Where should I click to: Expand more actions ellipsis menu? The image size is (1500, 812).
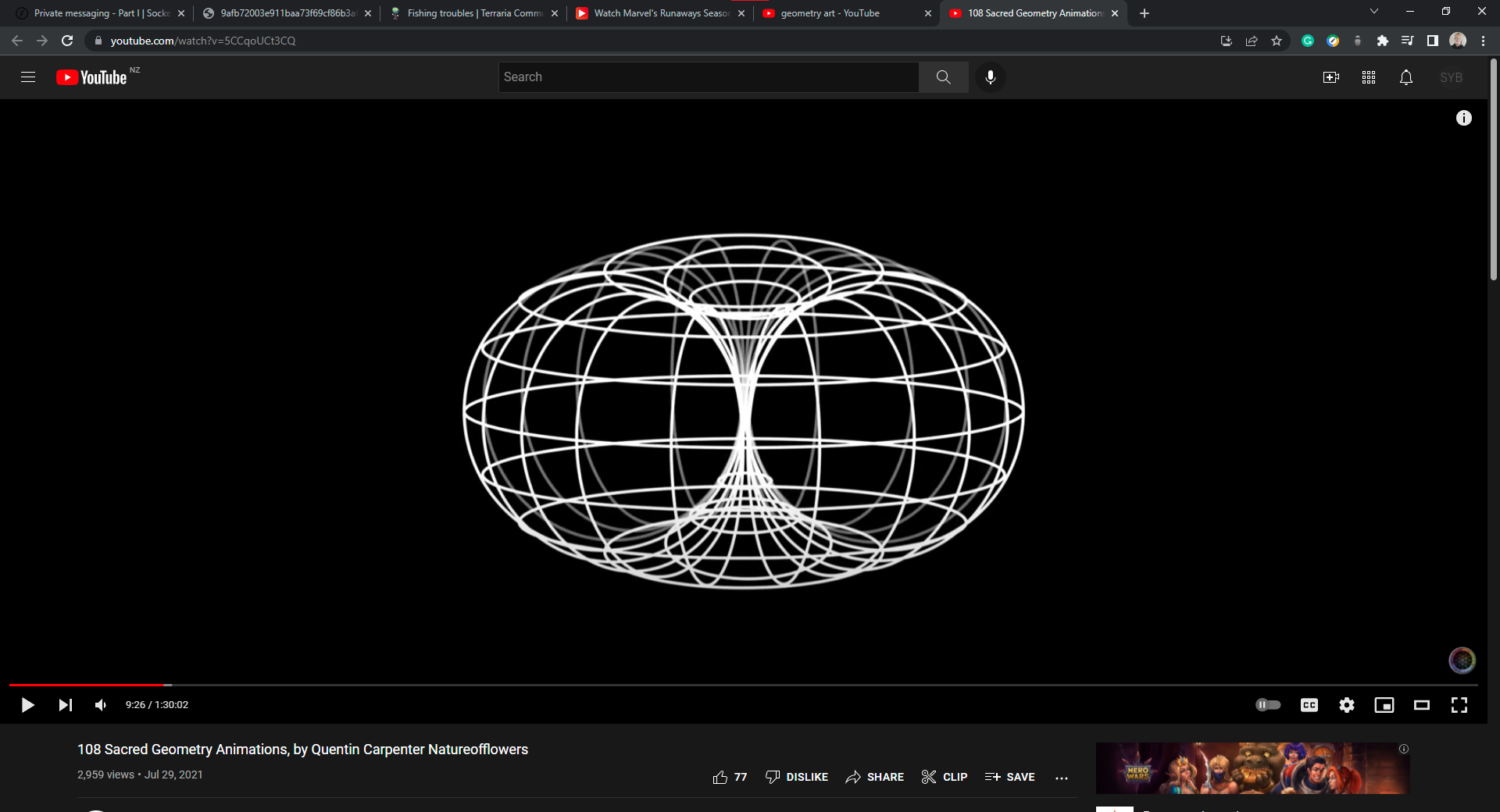pos(1061,778)
